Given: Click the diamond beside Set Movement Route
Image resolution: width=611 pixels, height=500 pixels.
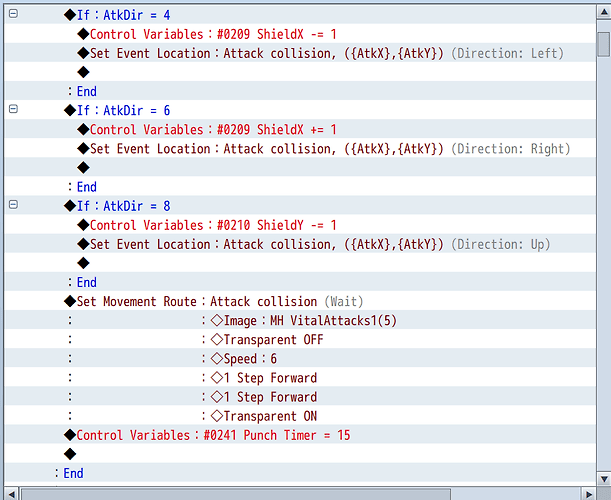Looking at the screenshot, I should click(70, 301).
